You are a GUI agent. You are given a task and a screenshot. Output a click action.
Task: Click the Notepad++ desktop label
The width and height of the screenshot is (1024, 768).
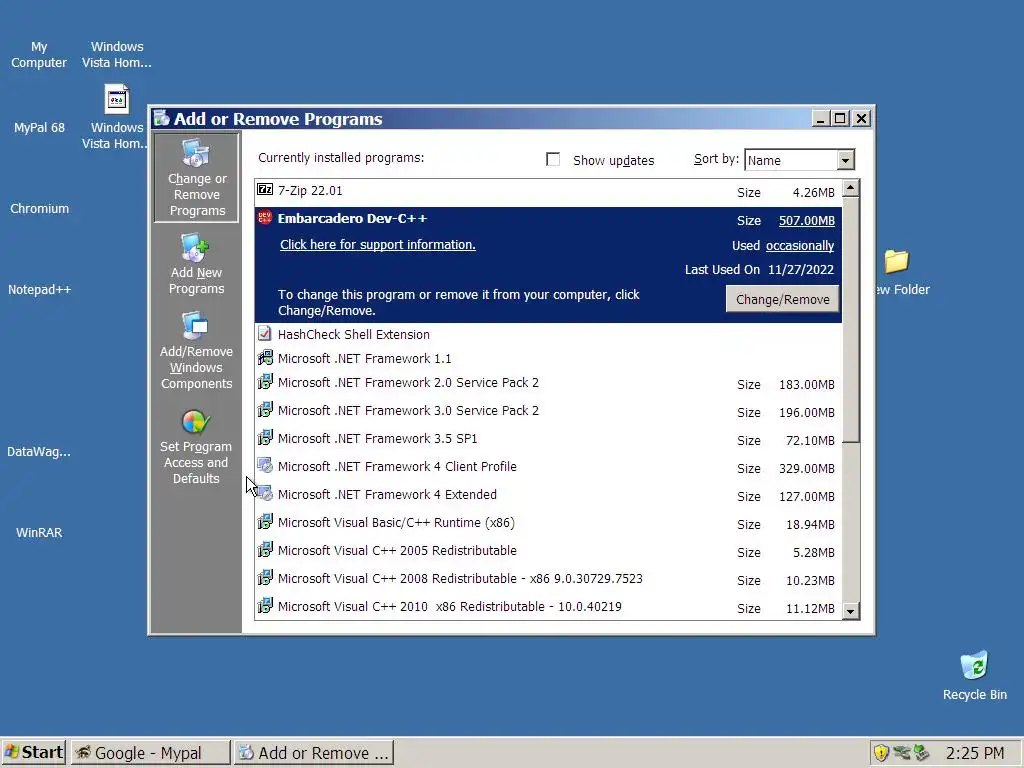[39, 289]
